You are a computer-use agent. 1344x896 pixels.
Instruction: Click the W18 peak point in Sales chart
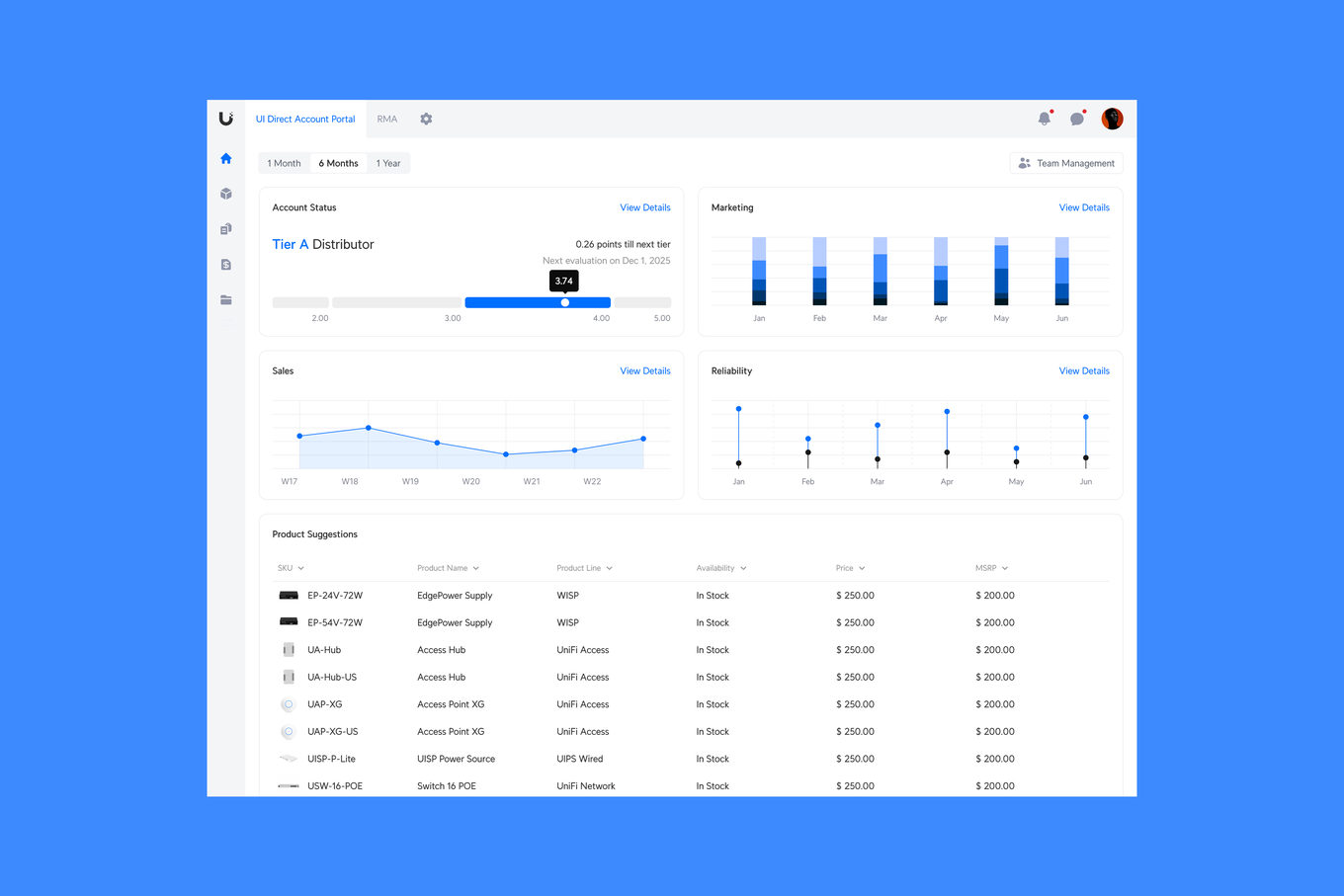pyautogui.click(x=369, y=428)
